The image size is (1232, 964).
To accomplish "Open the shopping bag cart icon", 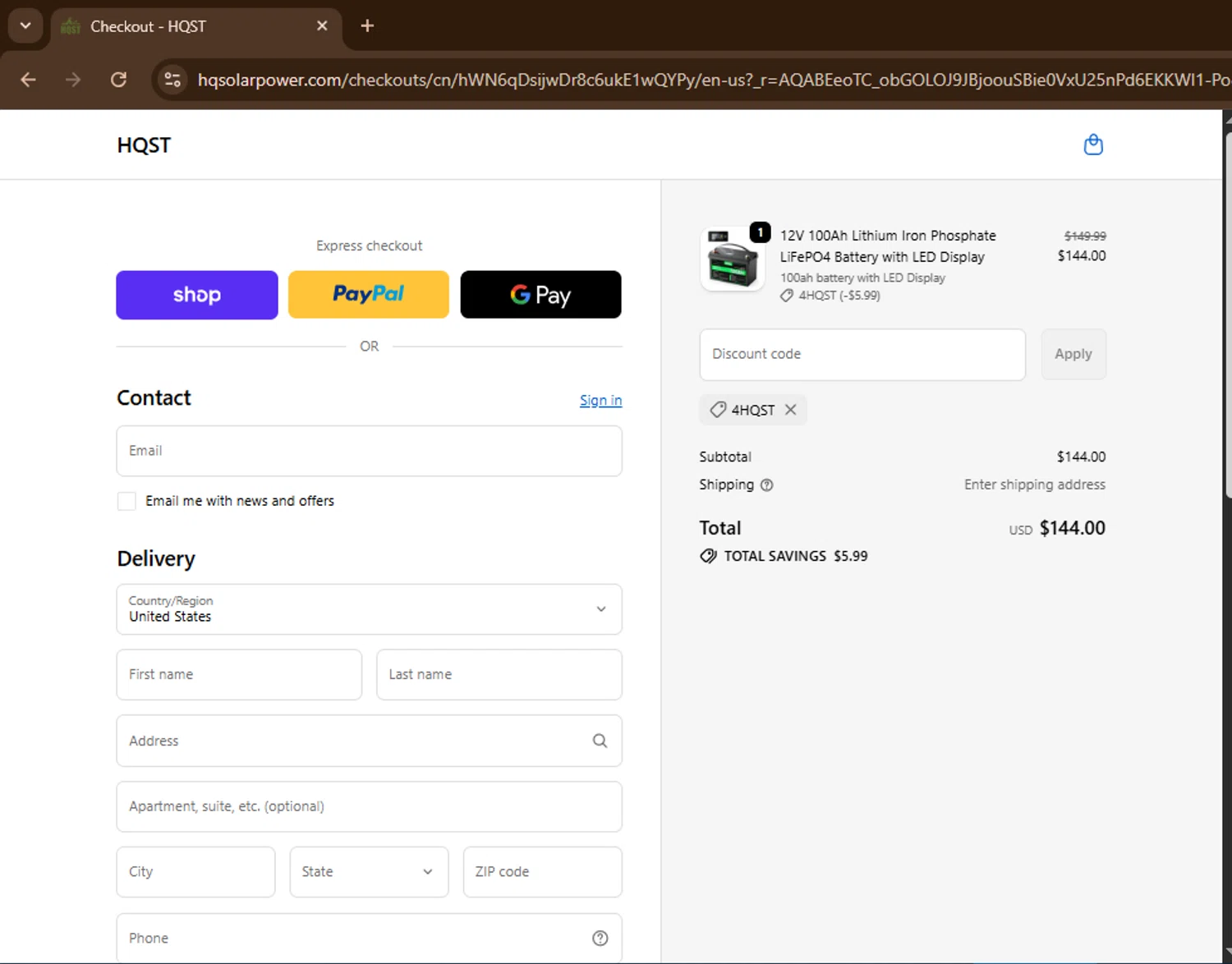I will [1093, 145].
